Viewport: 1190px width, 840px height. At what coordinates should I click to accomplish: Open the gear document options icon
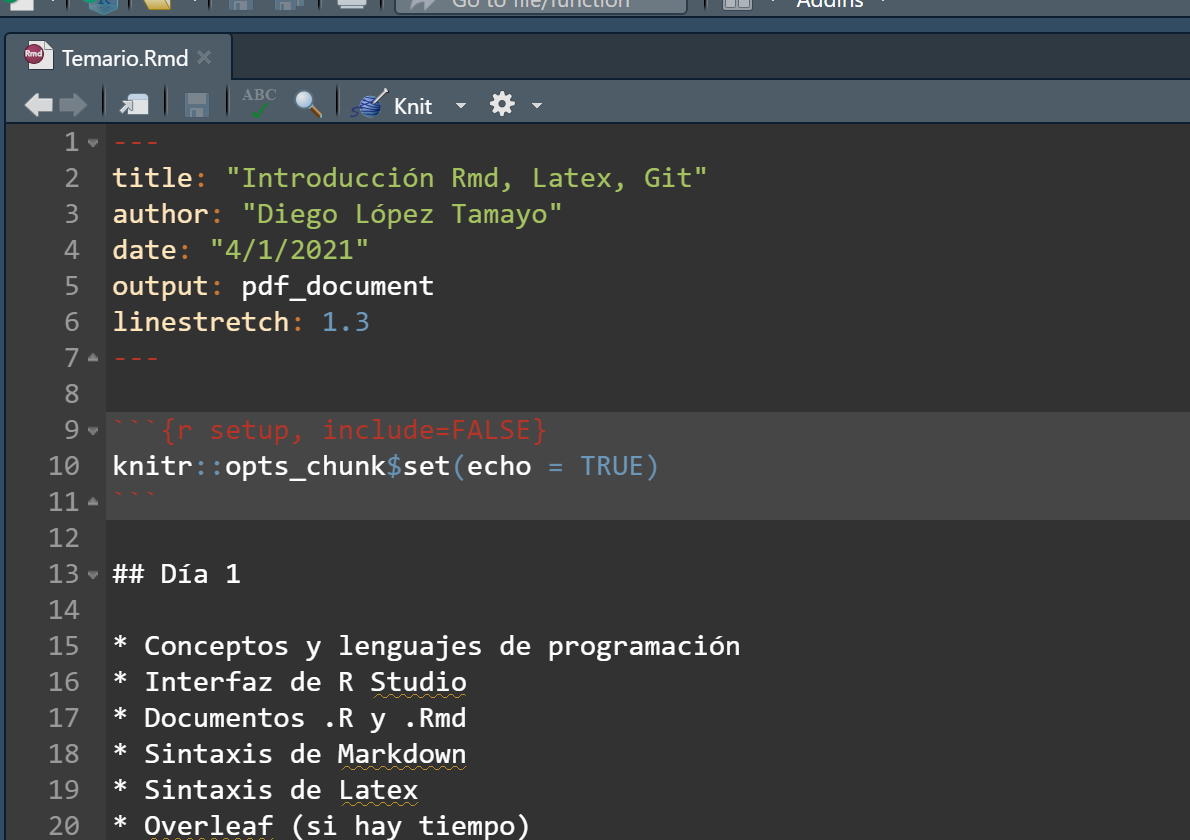[x=502, y=104]
